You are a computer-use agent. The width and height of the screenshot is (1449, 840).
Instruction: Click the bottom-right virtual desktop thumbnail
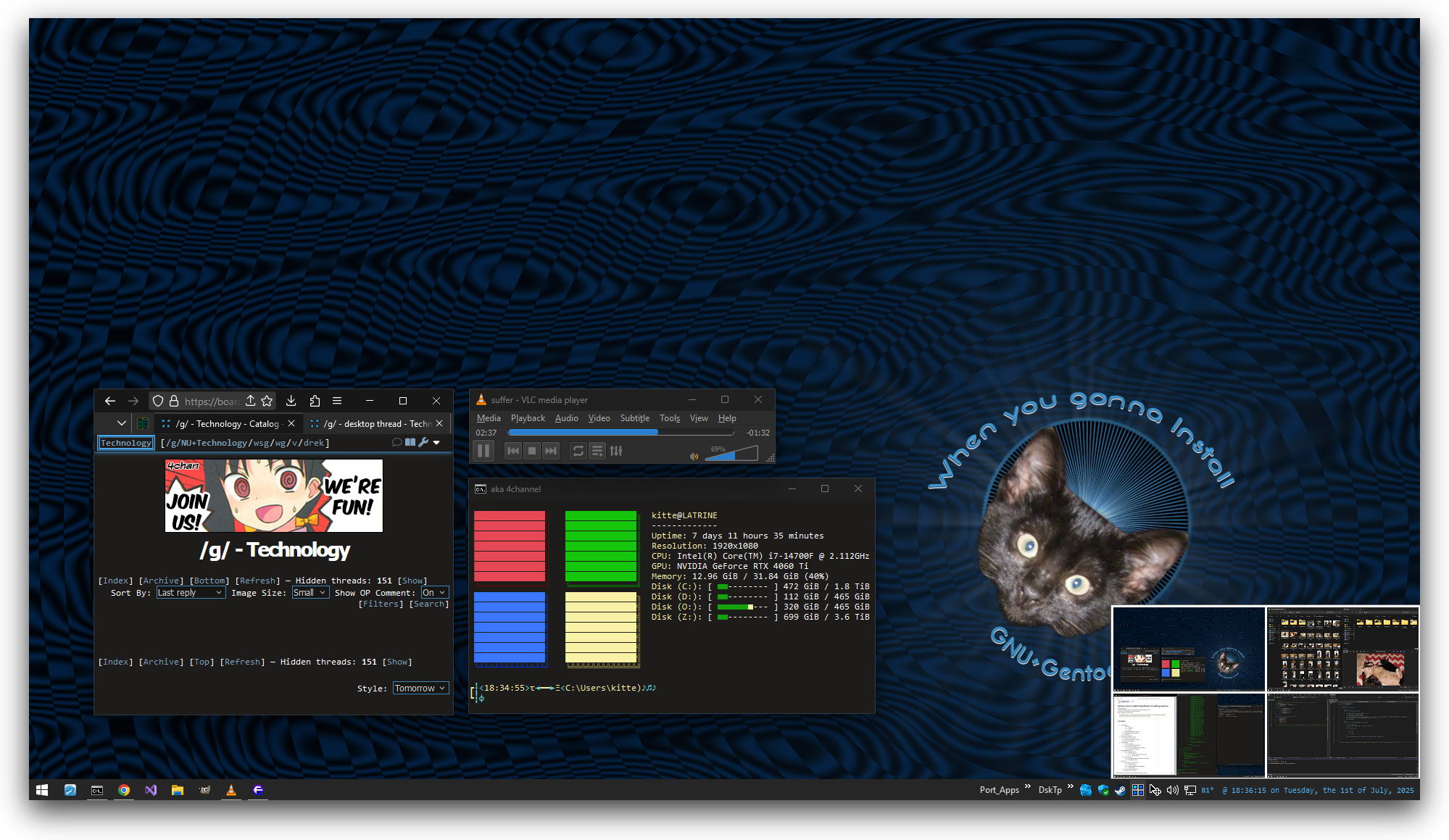[1342, 735]
